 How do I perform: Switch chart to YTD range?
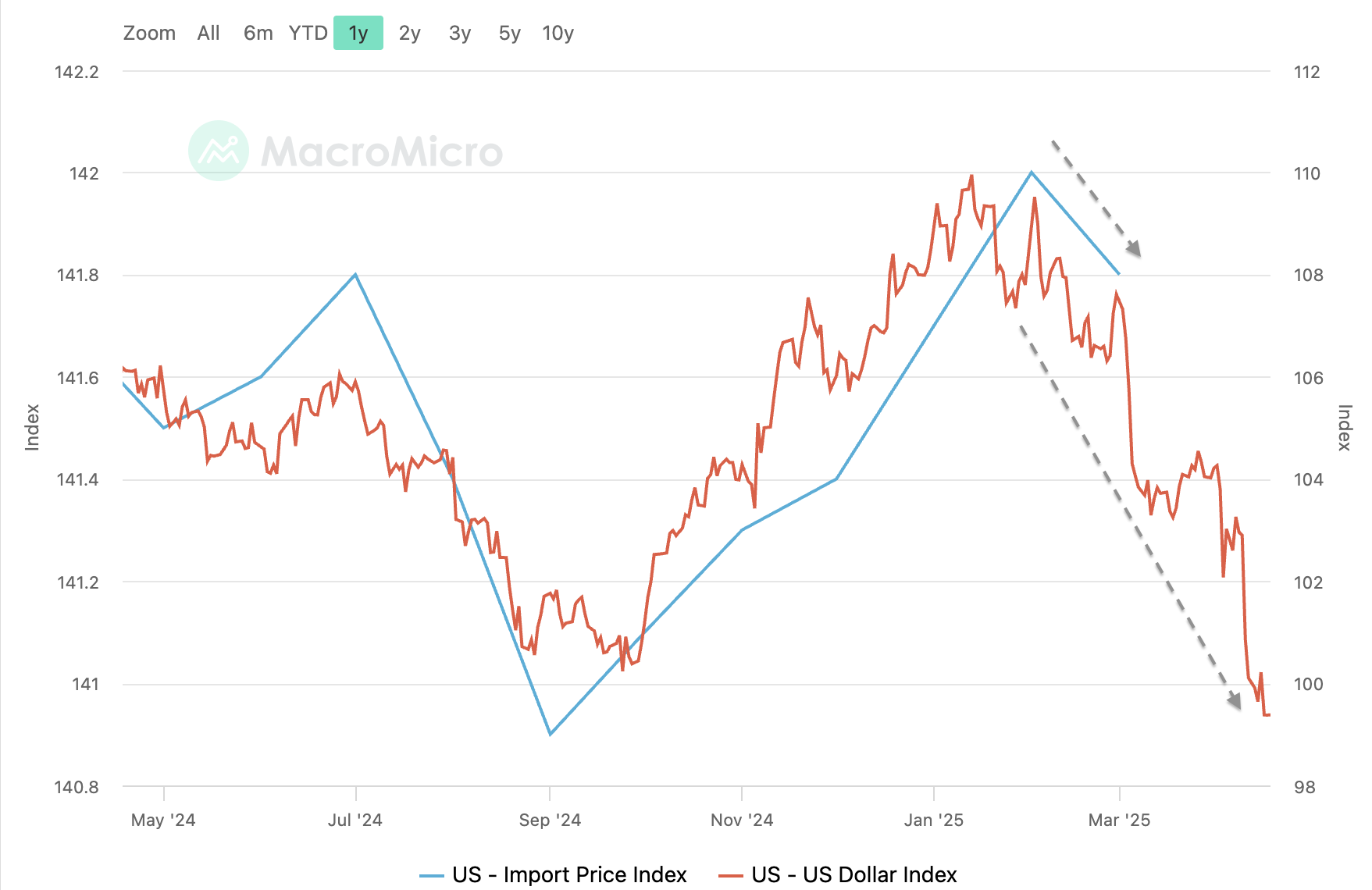click(308, 34)
